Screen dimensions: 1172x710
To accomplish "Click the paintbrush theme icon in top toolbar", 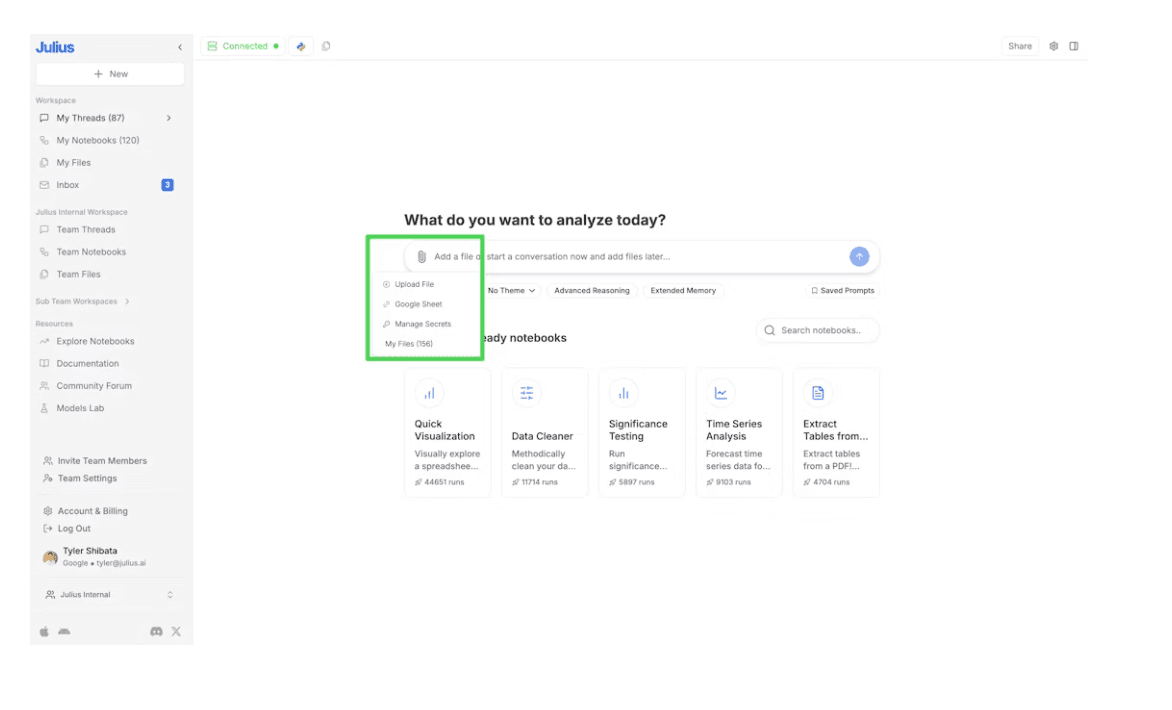I will (301, 45).
